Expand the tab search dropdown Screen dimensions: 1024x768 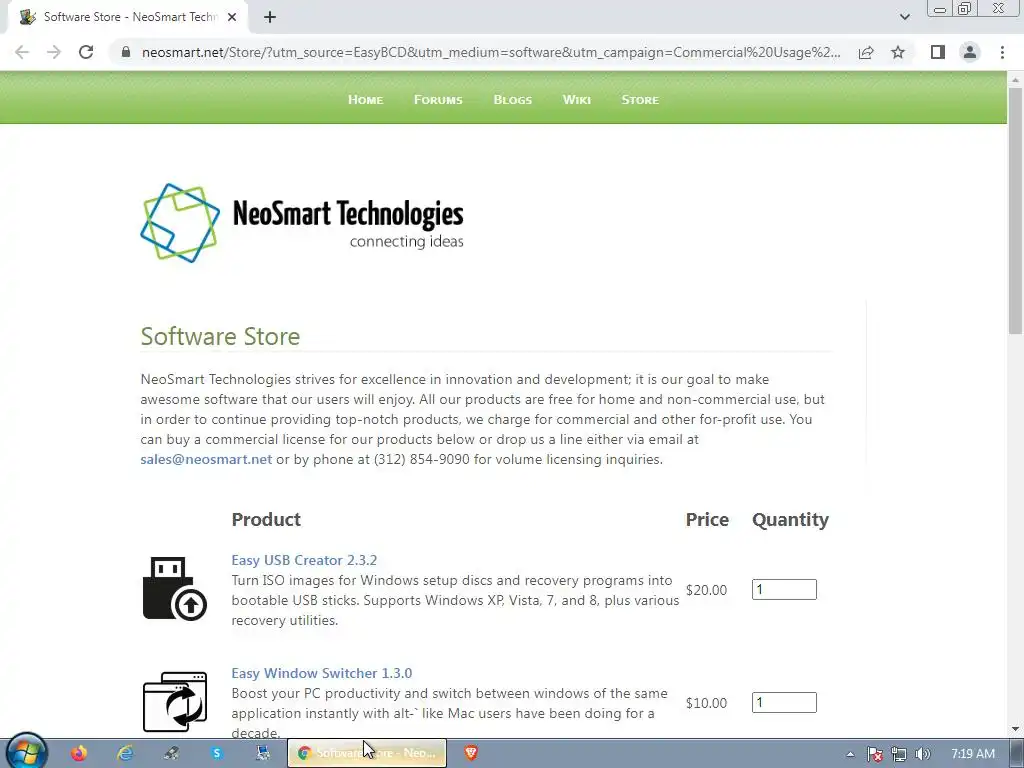coord(904,17)
